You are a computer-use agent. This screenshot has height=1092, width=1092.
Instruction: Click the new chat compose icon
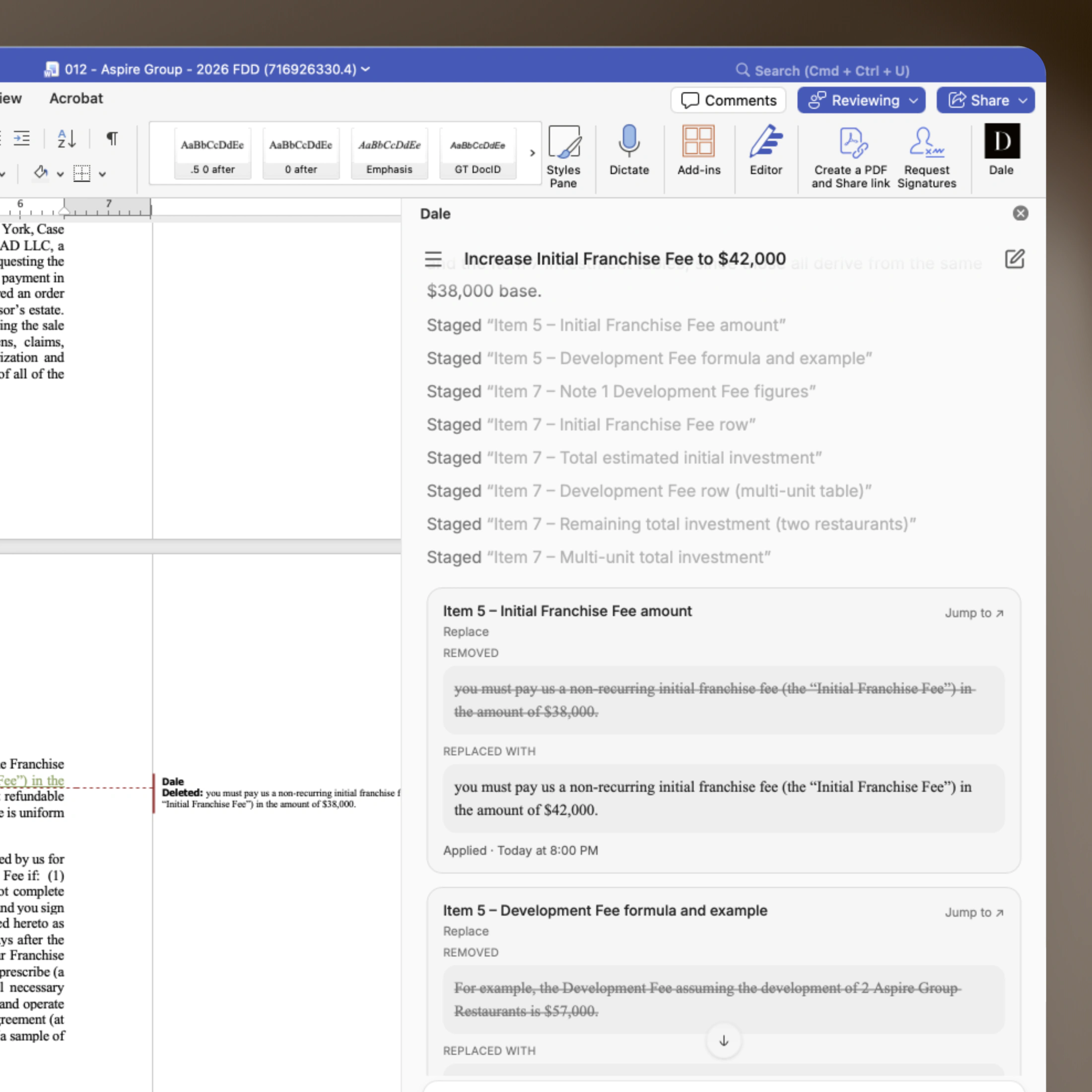pos(1014,259)
